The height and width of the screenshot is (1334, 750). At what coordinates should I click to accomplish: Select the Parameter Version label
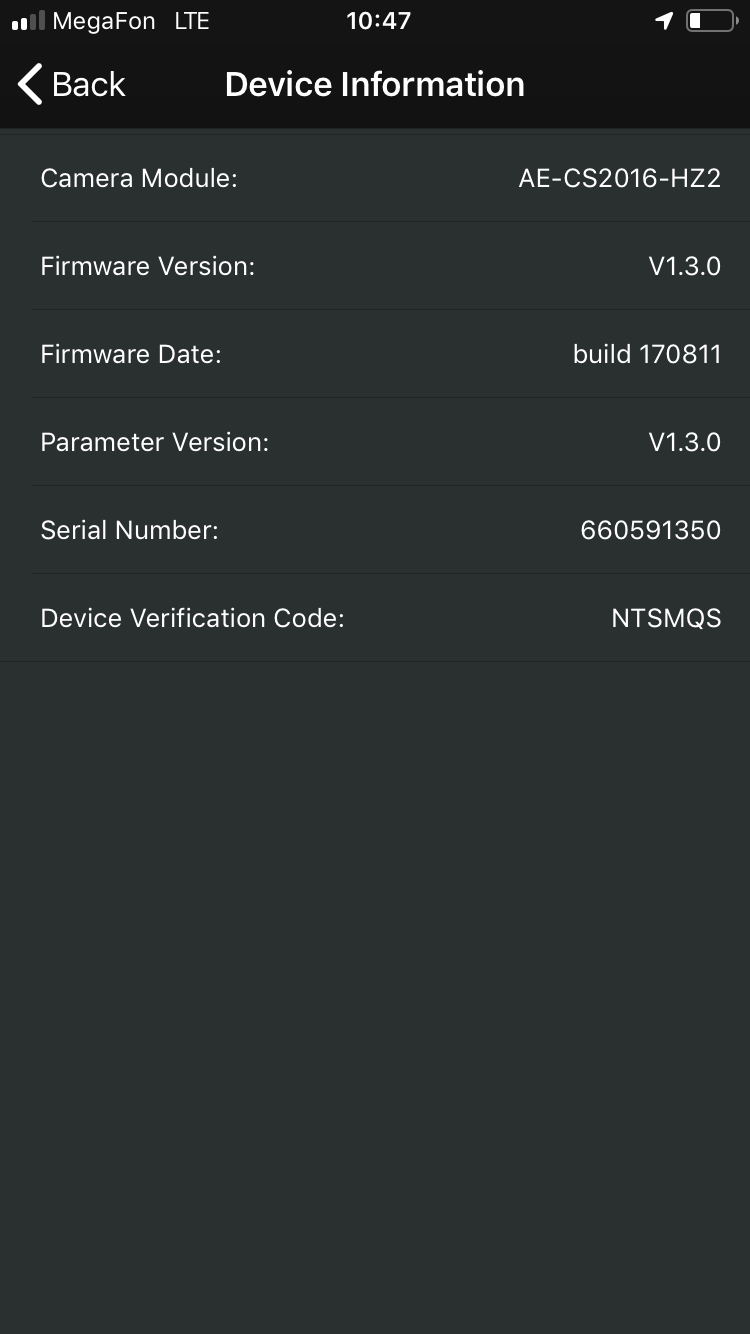(x=155, y=443)
